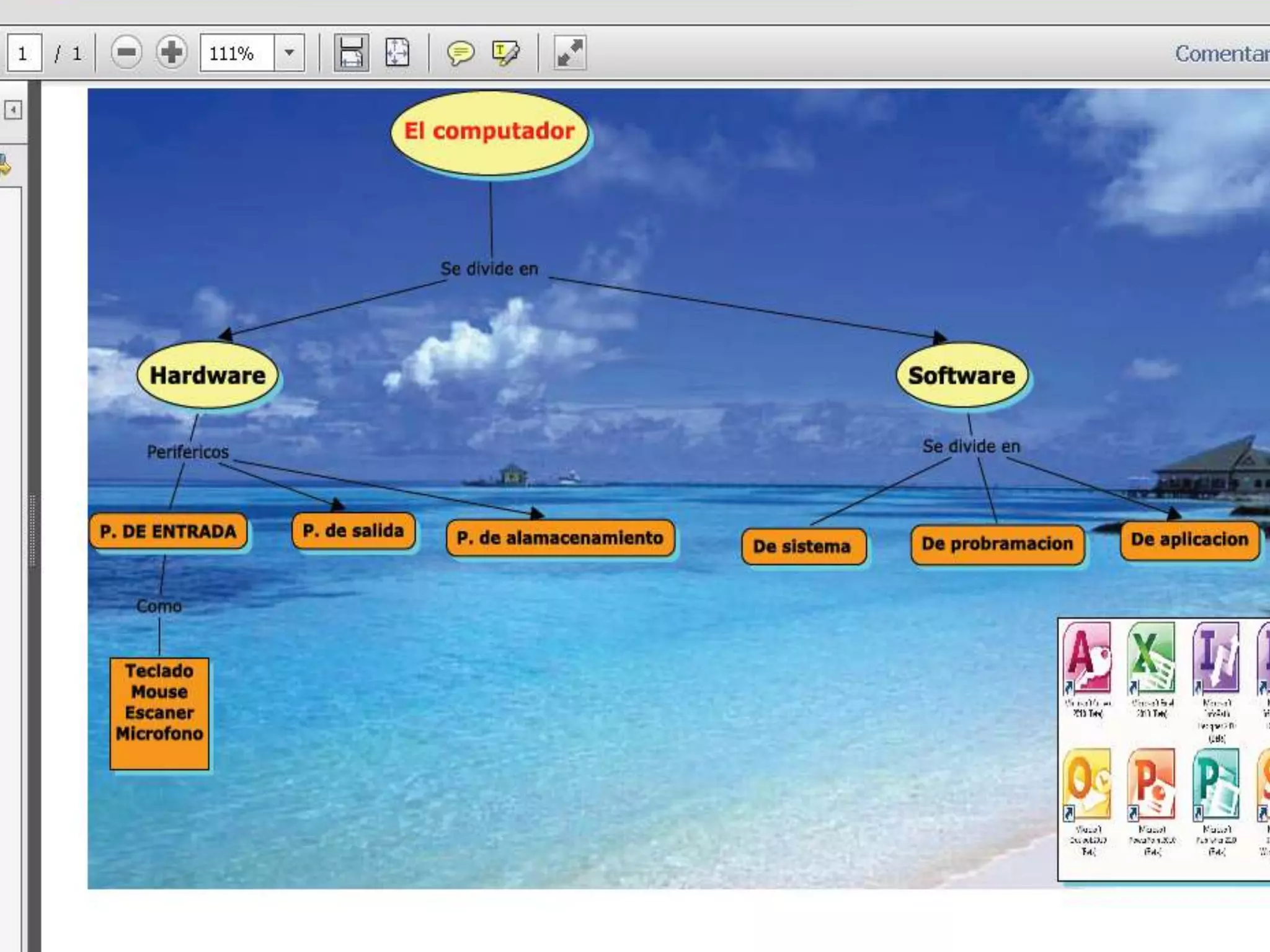Viewport: 1270px width, 952px height.
Task: Click the Hardware concept node
Action: click(x=208, y=376)
